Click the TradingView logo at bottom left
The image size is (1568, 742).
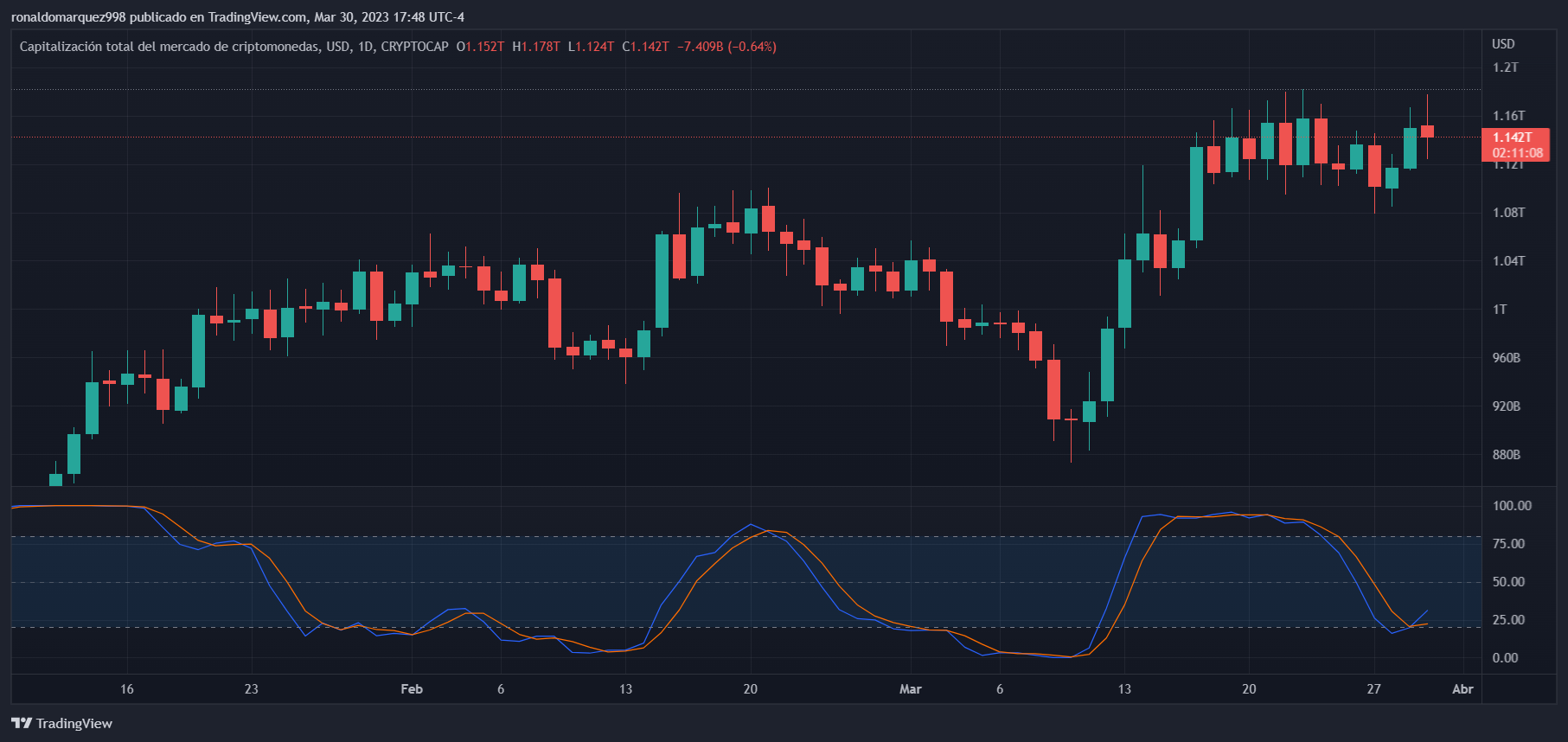[61, 723]
